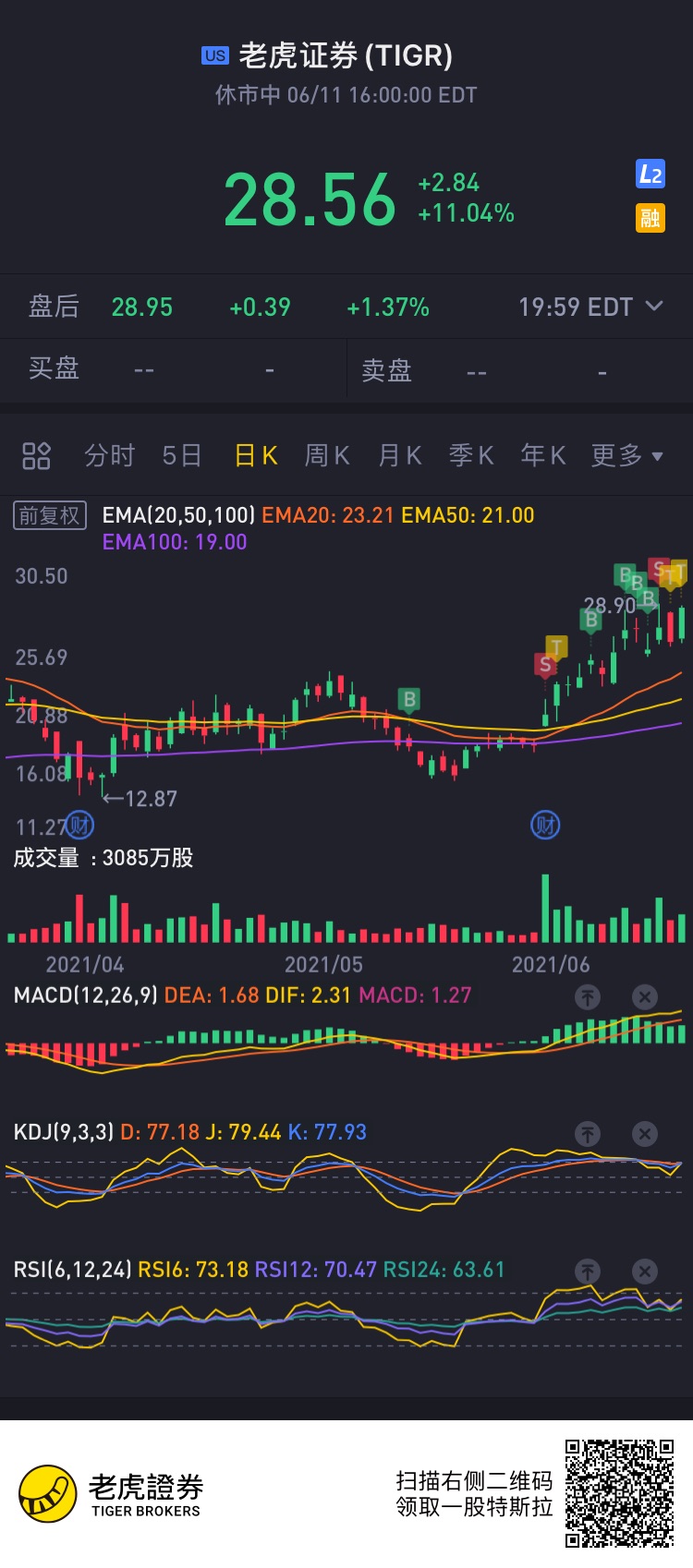
Task: Move KDJ indicator to top with arrow icon
Action: coord(588,1133)
